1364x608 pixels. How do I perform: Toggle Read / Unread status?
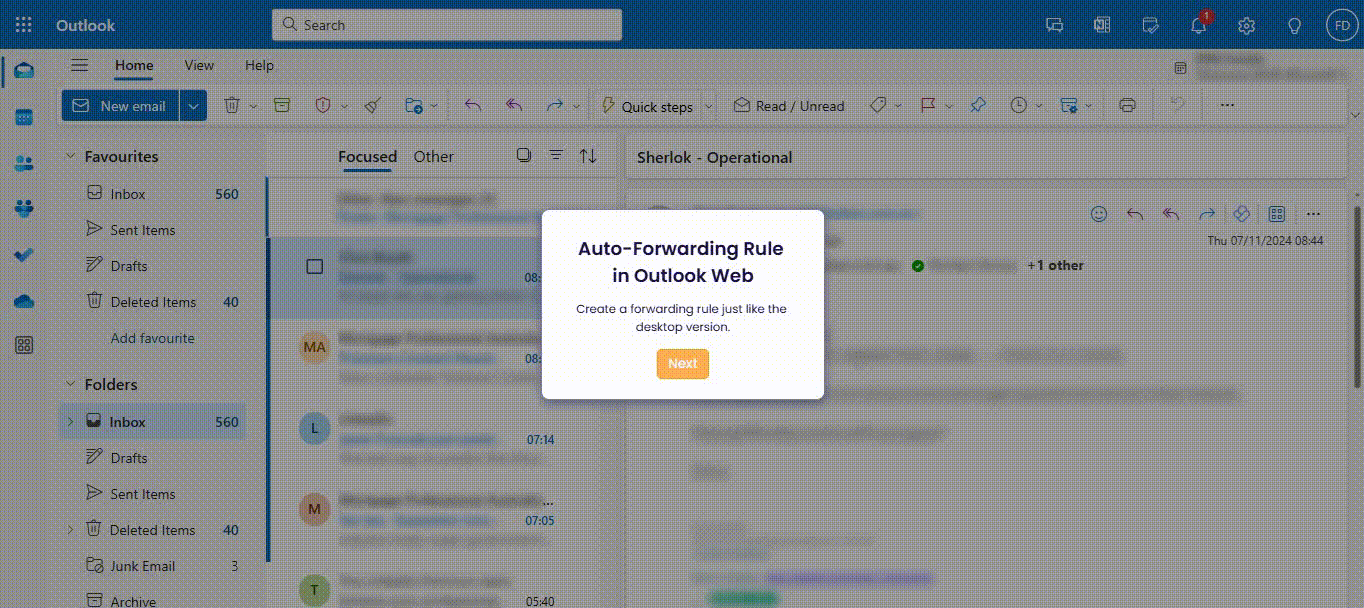click(789, 106)
